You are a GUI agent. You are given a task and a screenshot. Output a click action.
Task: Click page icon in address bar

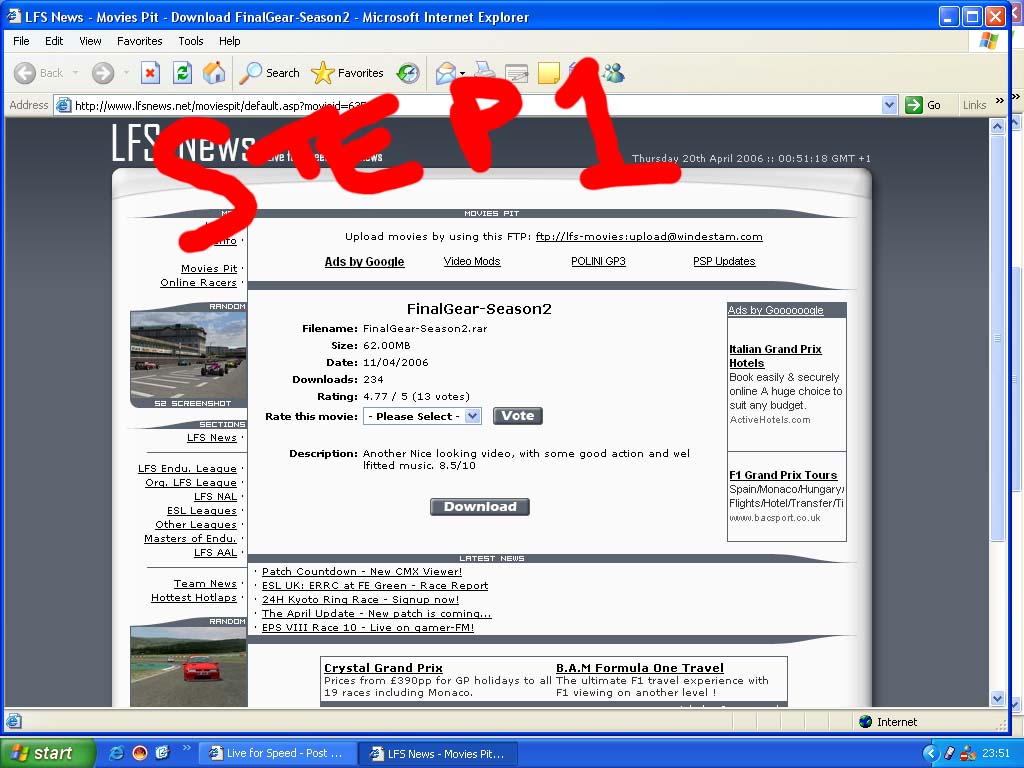pyautogui.click(x=63, y=105)
